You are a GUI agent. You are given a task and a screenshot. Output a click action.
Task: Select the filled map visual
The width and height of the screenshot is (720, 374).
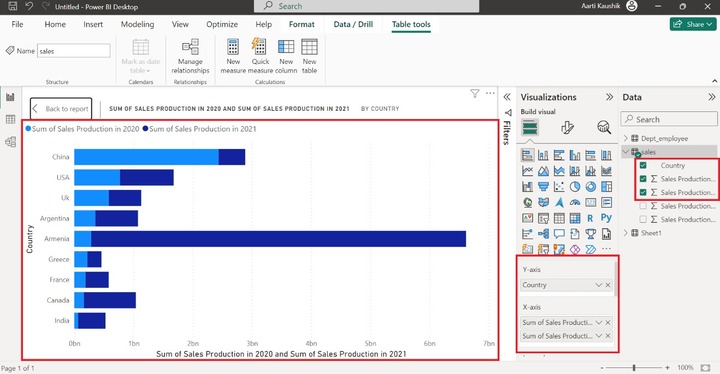pyautogui.click(x=543, y=202)
